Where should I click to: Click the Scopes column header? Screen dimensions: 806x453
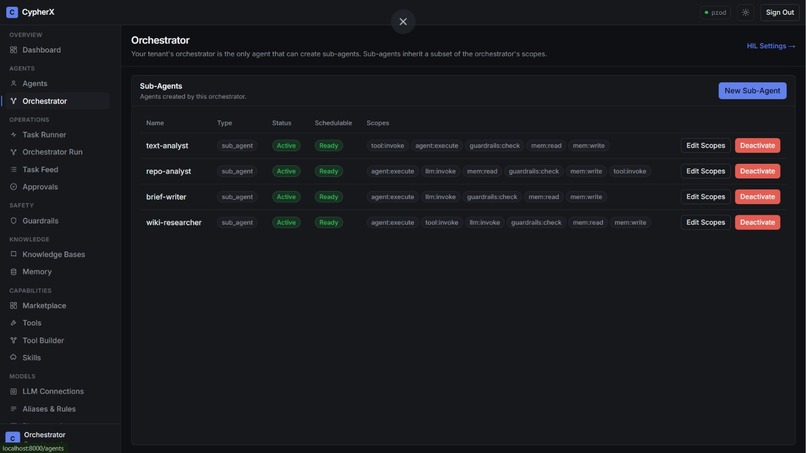378,123
